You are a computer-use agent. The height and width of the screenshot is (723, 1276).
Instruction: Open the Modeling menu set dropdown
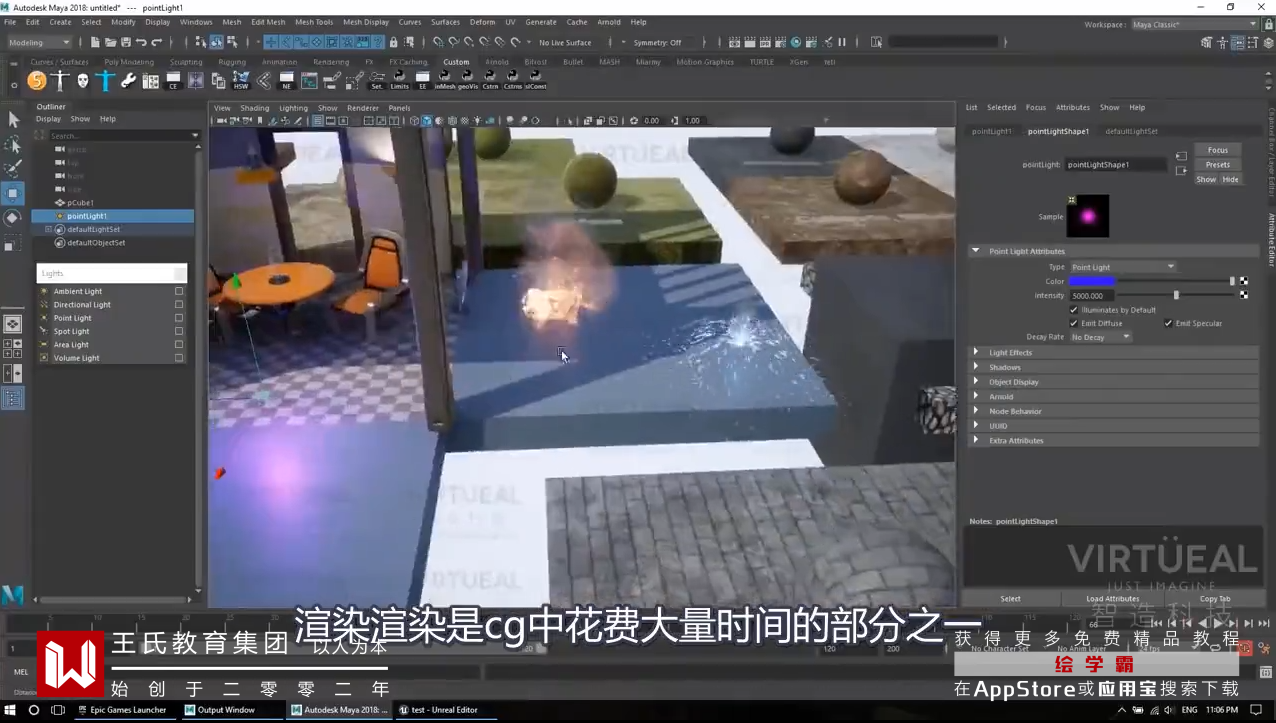[39, 42]
